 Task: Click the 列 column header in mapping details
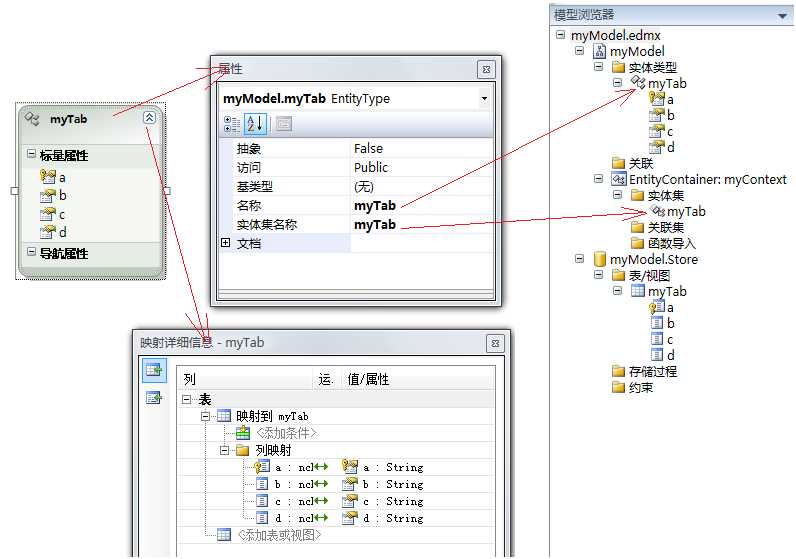[246, 379]
